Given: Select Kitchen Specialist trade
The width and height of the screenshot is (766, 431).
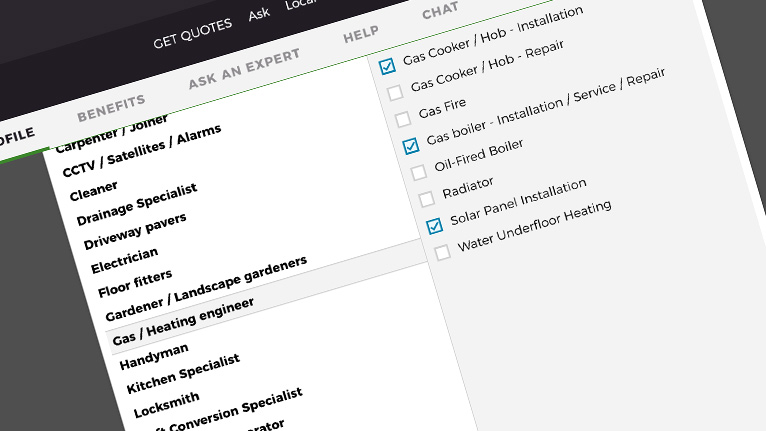Looking at the screenshot, I should (x=183, y=374).
